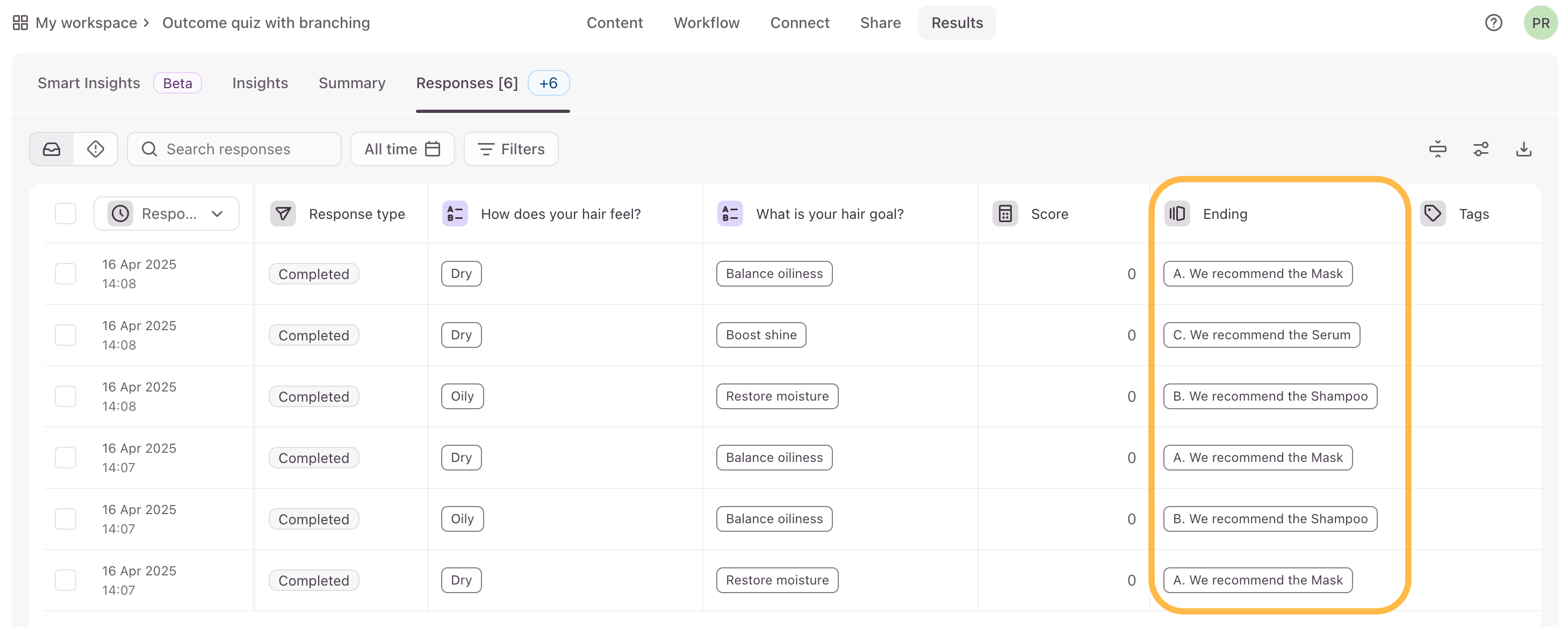Select checkbox for Oily, Balance oiliness row
Screen dimensions: 1568x627
click(x=65, y=518)
